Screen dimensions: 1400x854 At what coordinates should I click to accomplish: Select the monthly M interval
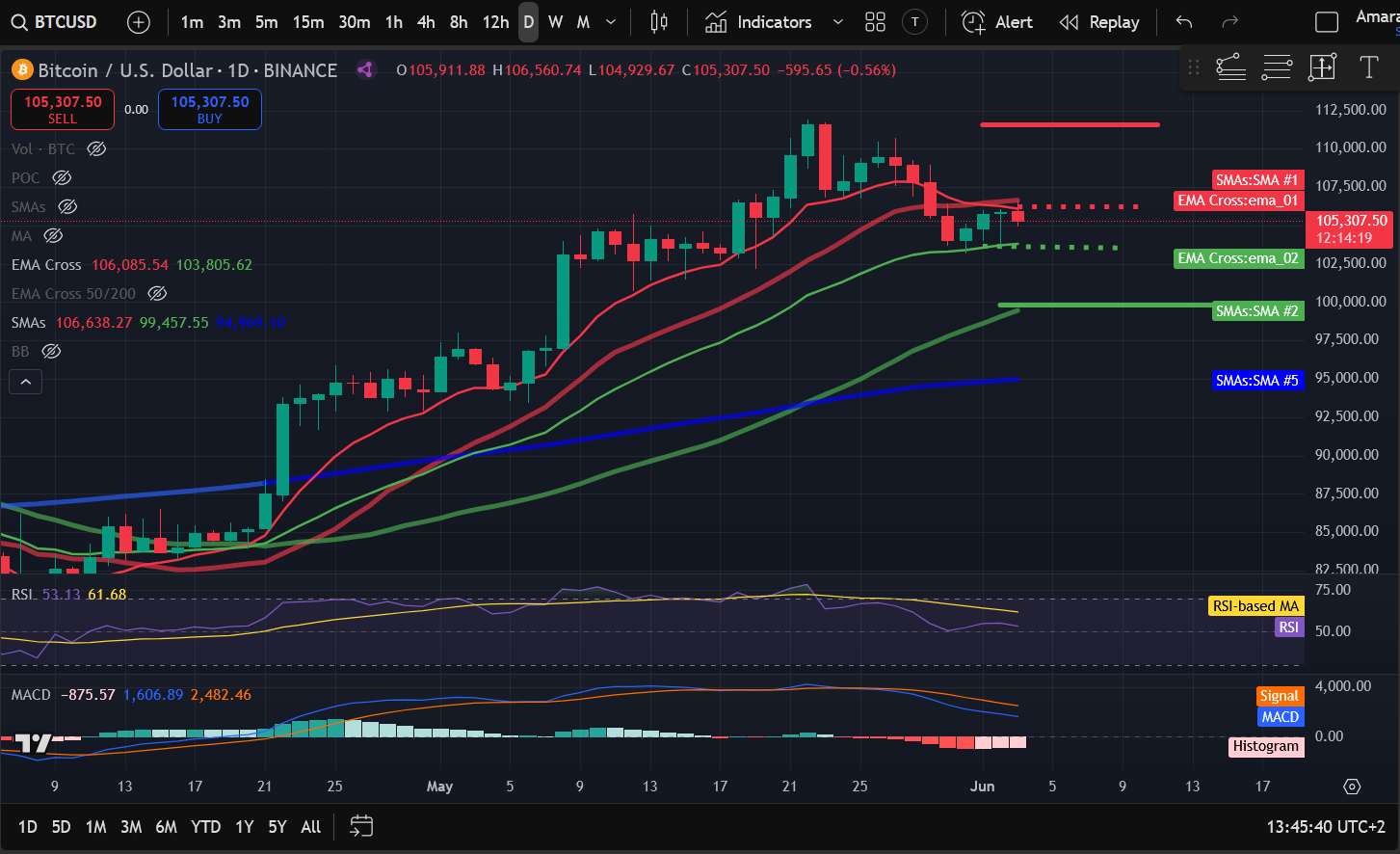coord(583,22)
